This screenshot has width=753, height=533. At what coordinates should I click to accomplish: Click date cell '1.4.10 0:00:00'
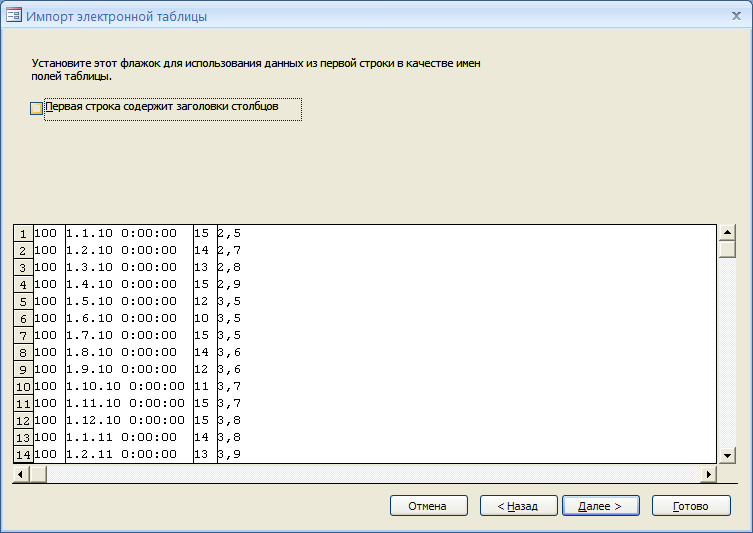click(x=129, y=284)
